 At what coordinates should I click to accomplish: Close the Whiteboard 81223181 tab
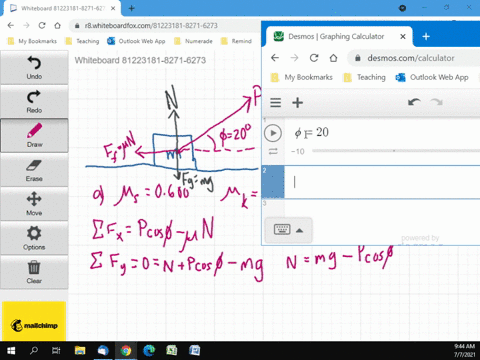[113, 8]
